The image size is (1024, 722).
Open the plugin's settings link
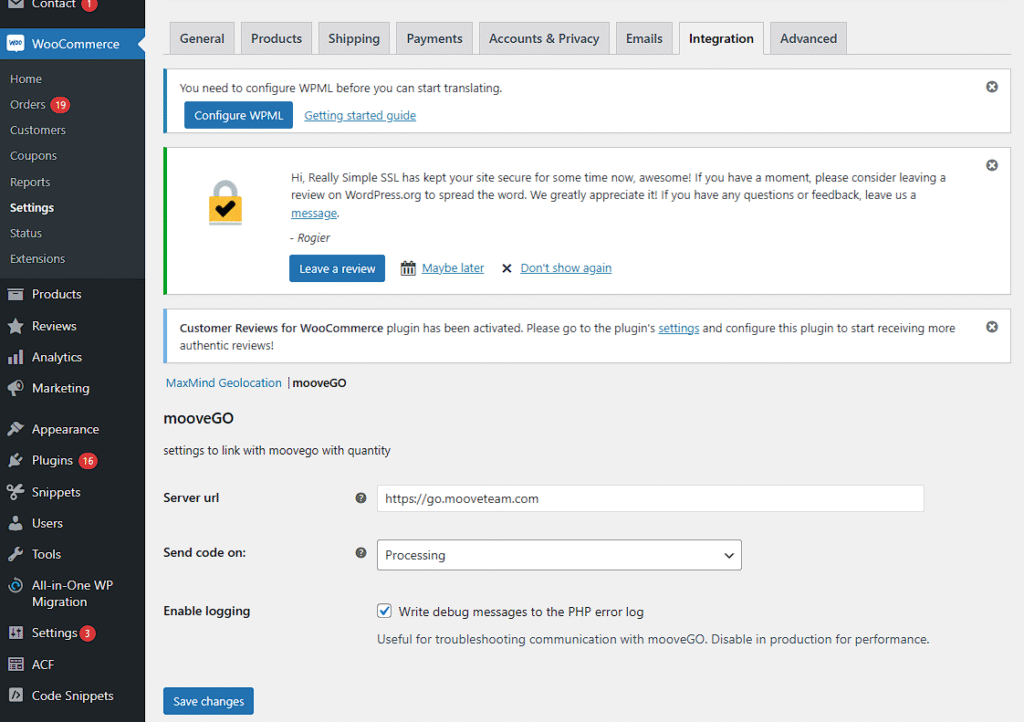tap(679, 328)
